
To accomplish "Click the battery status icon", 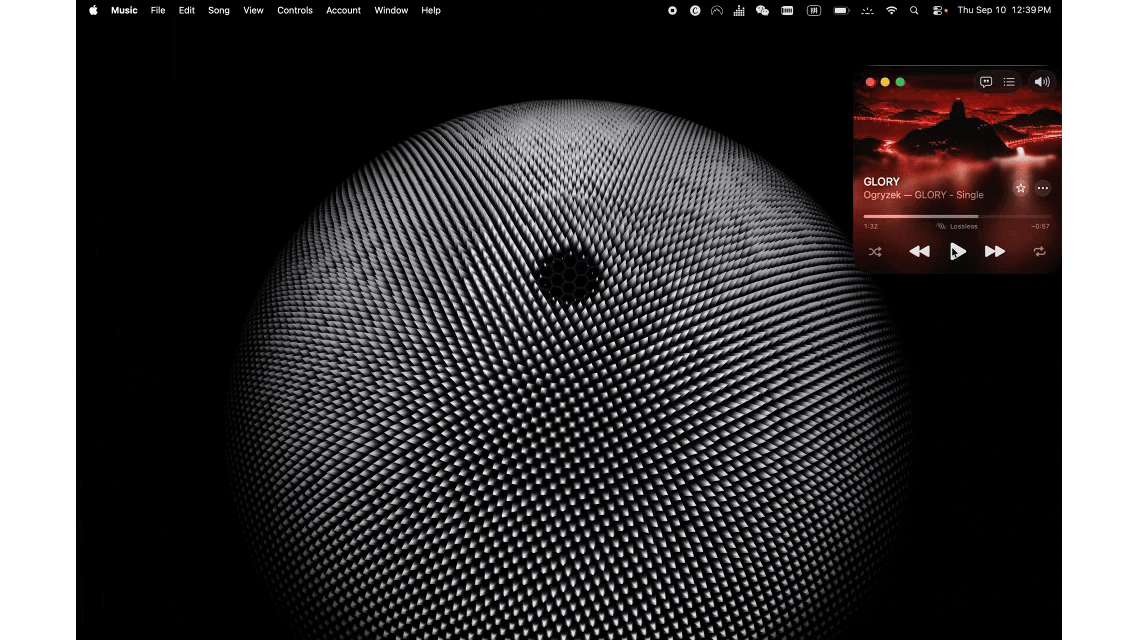I will tap(840, 10).
